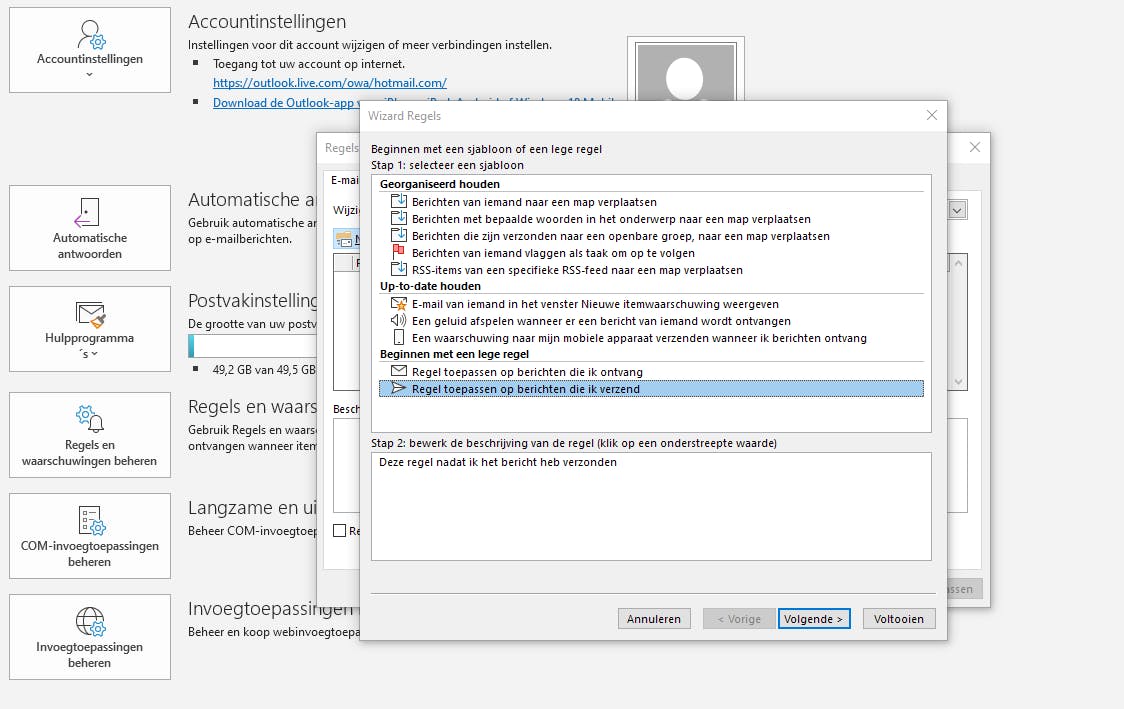Screen dimensions: 1124x709
Task: Open the Automatische antwoorden button
Action: click(x=90, y=228)
